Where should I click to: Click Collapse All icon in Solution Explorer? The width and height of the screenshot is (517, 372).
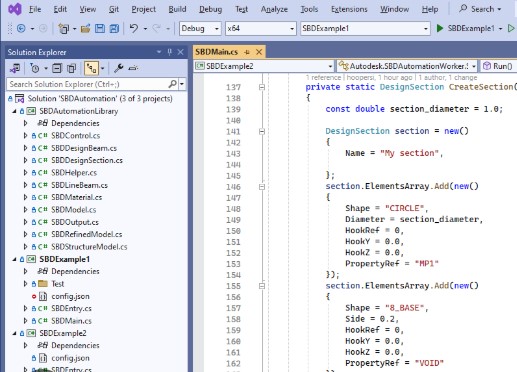click(x=57, y=69)
